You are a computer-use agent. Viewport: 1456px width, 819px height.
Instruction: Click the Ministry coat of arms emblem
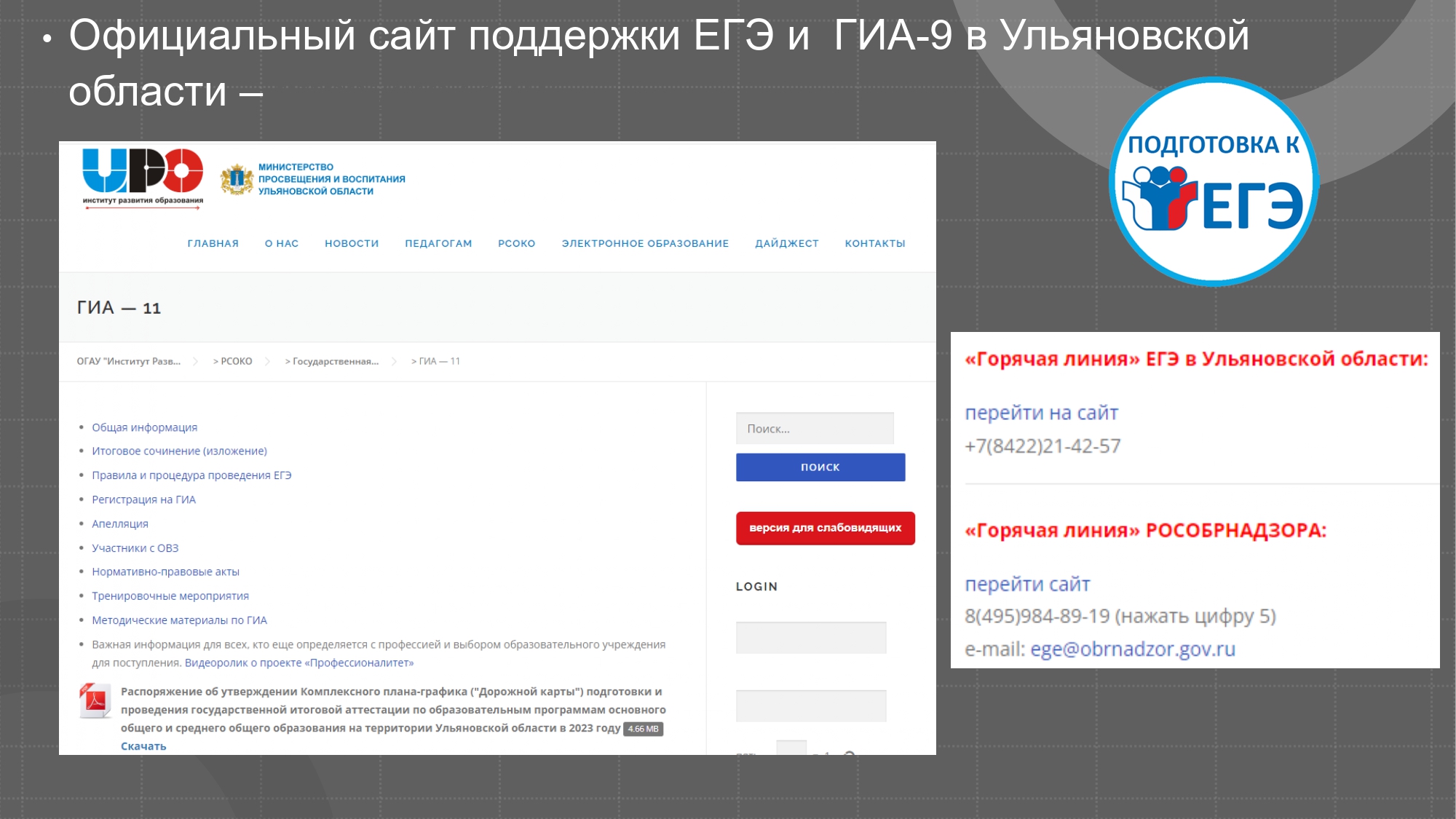click(x=237, y=179)
